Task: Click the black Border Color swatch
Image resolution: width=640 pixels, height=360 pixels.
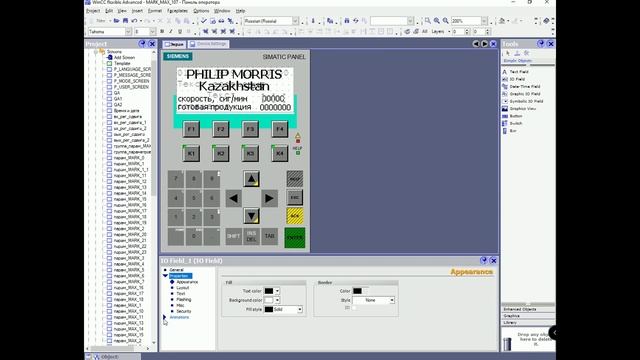Action: (x=358, y=291)
